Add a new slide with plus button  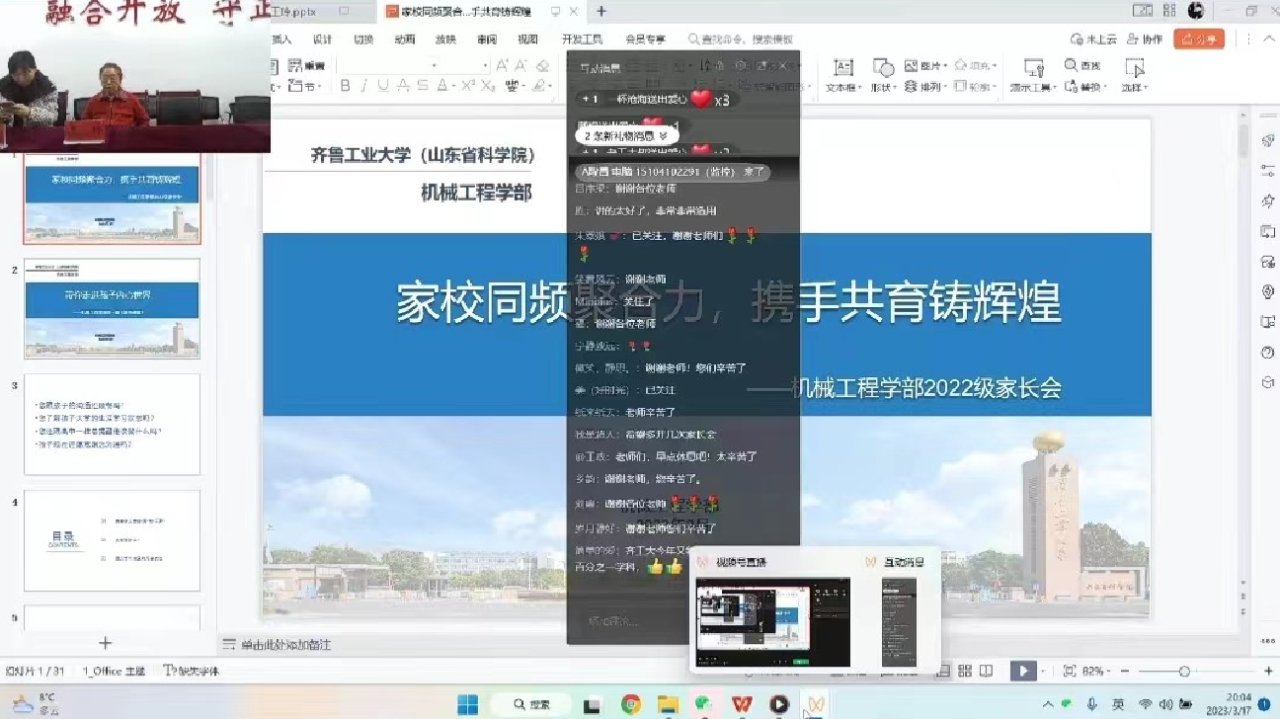pos(105,643)
